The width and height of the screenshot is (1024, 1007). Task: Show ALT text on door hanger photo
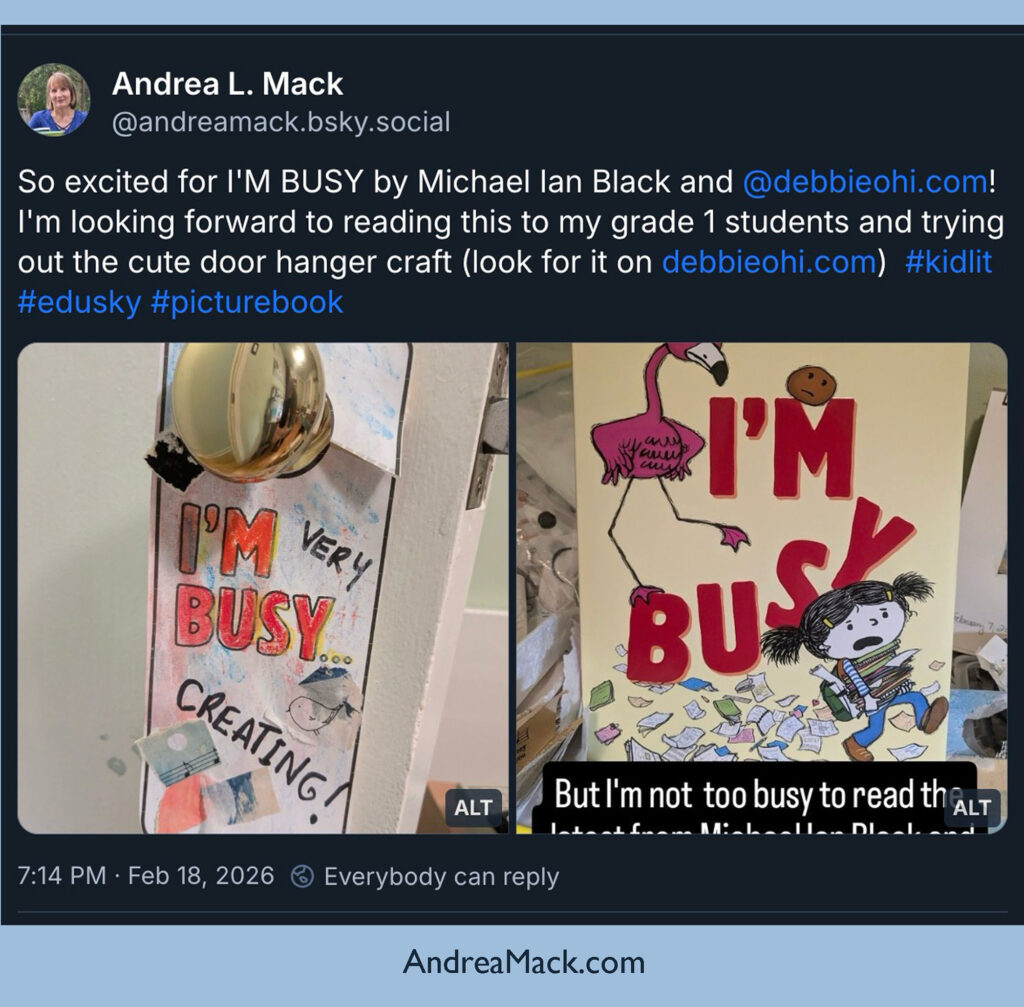pyautogui.click(x=473, y=808)
